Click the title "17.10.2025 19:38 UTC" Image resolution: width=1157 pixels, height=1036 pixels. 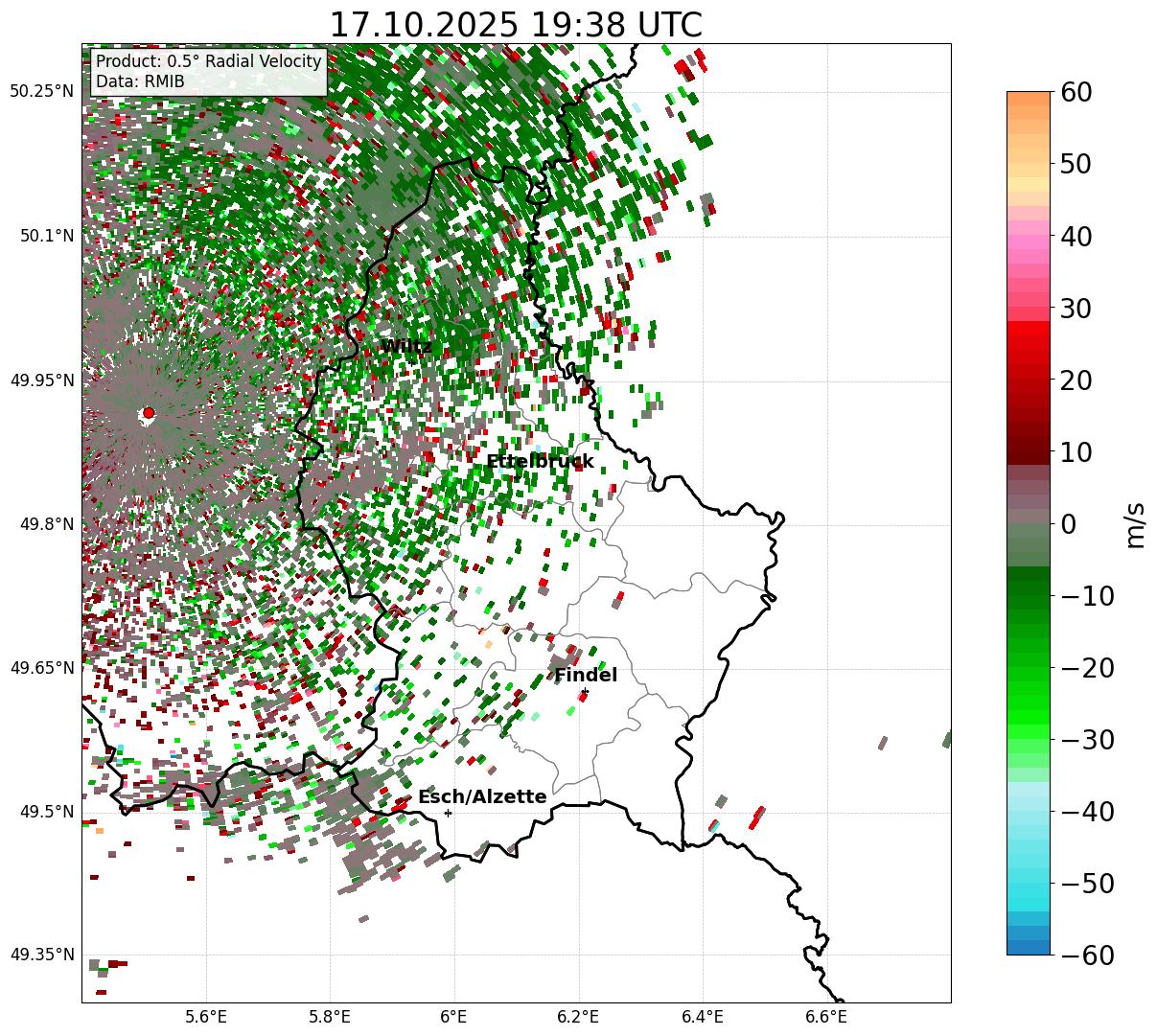click(x=516, y=25)
